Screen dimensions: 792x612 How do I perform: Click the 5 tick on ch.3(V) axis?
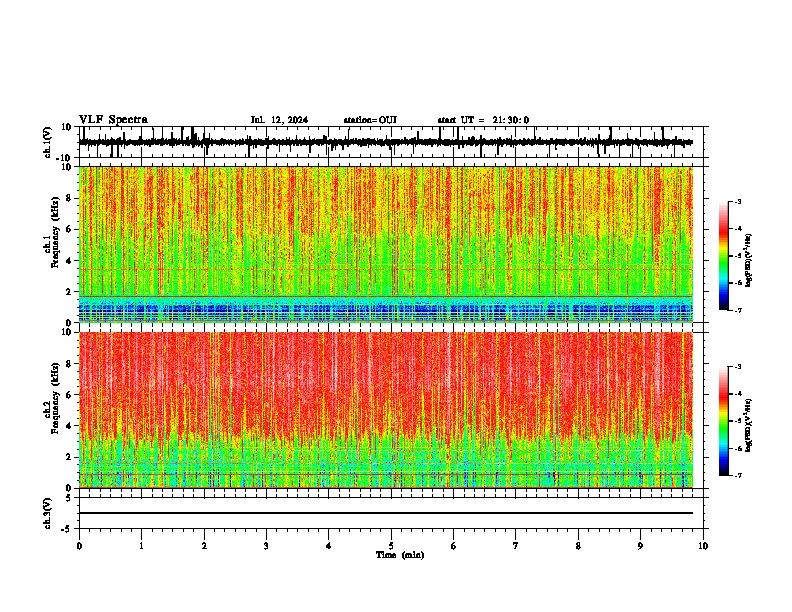[69, 497]
